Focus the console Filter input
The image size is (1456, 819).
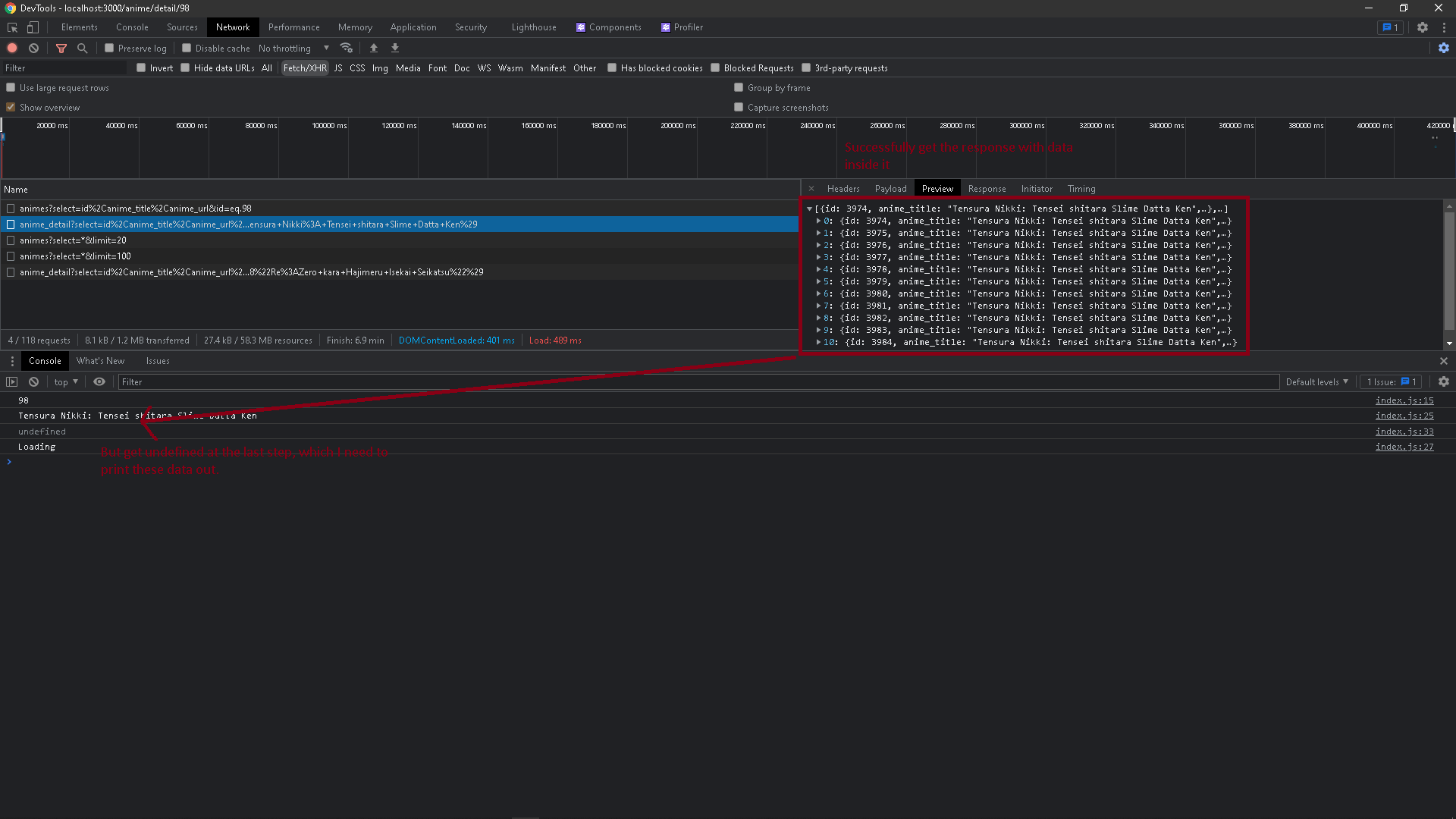click(x=698, y=382)
